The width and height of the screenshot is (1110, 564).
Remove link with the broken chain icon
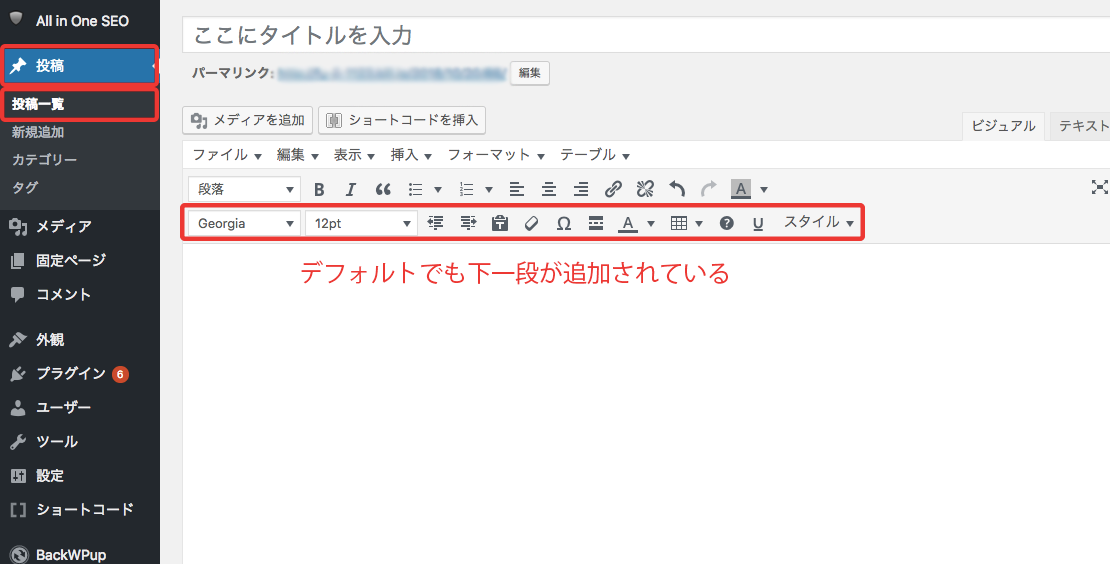645,189
